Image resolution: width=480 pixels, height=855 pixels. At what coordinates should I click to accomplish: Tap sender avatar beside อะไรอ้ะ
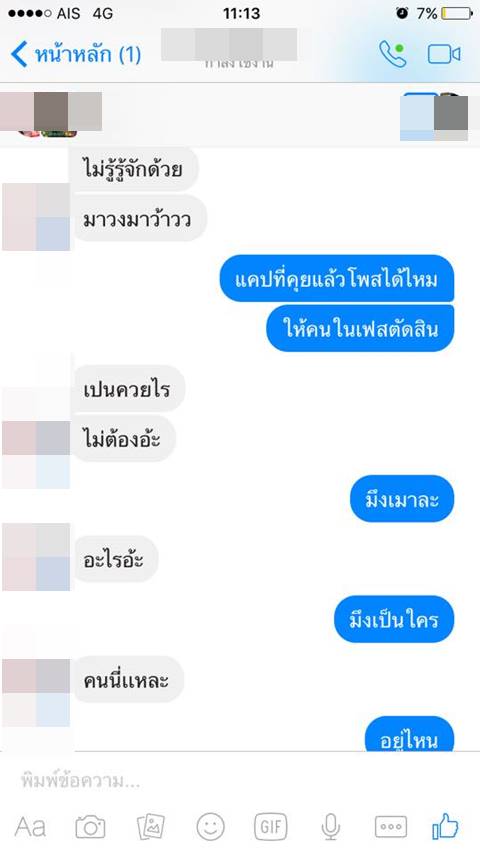coord(36,557)
